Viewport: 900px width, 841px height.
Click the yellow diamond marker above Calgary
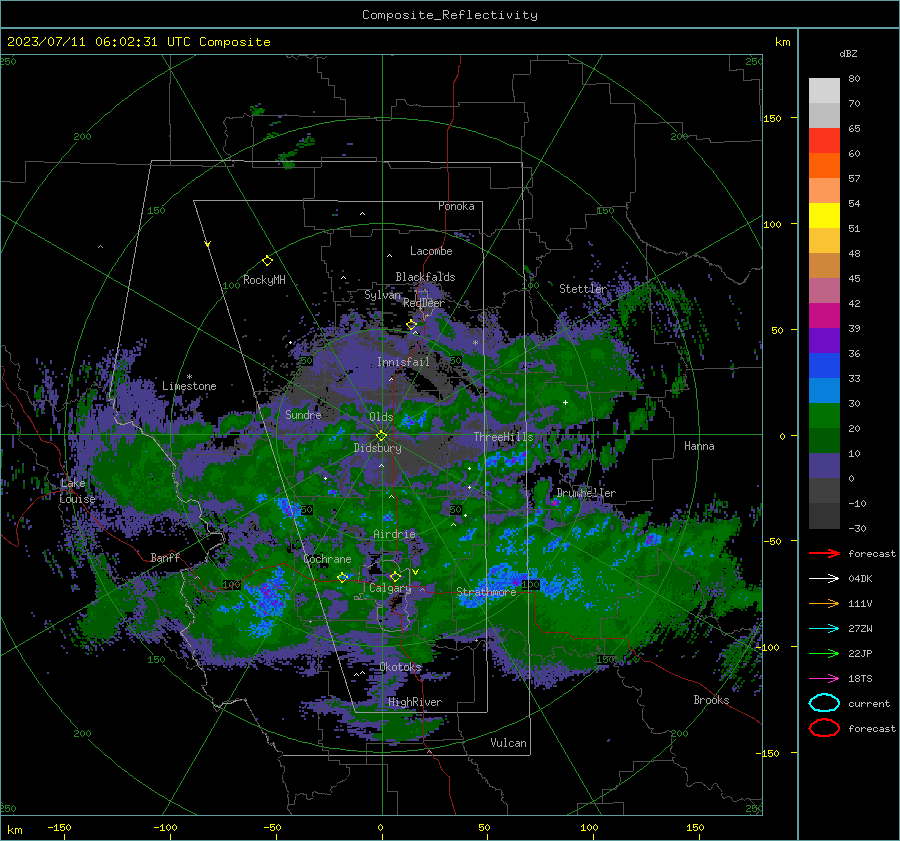(x=395, y=576)
